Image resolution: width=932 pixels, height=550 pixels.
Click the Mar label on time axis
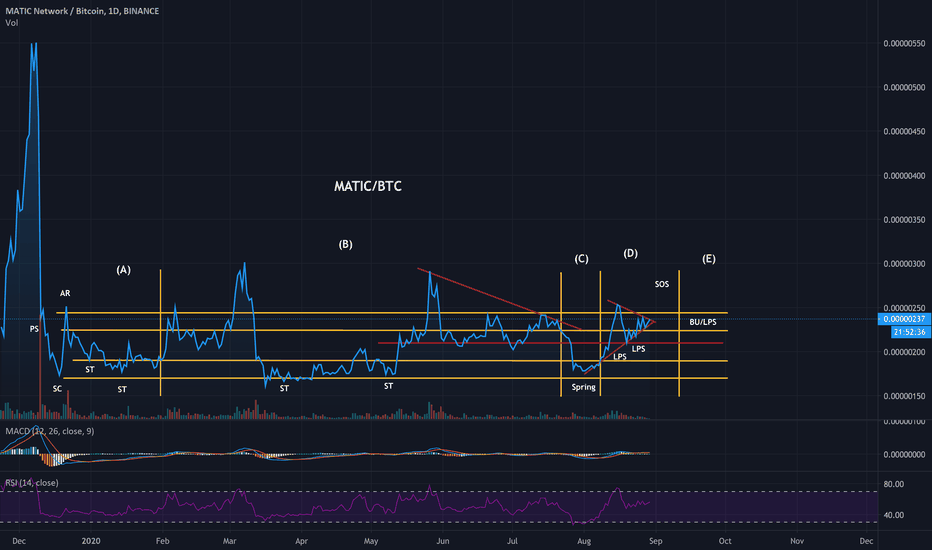tap(229, 541)
